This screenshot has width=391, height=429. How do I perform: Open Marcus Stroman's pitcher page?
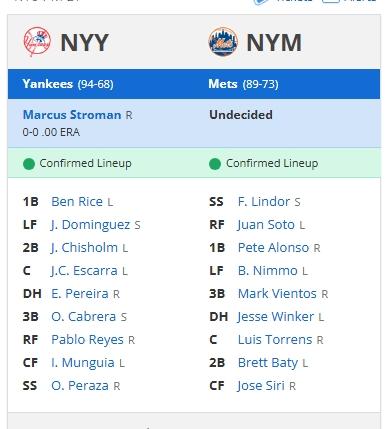[72, 115]
